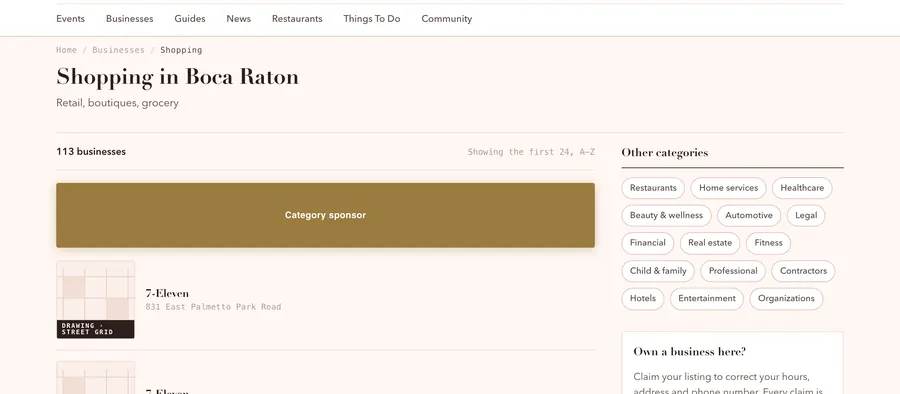Open the Organizations category chip
Screen dimensions: 900x394
786,299
